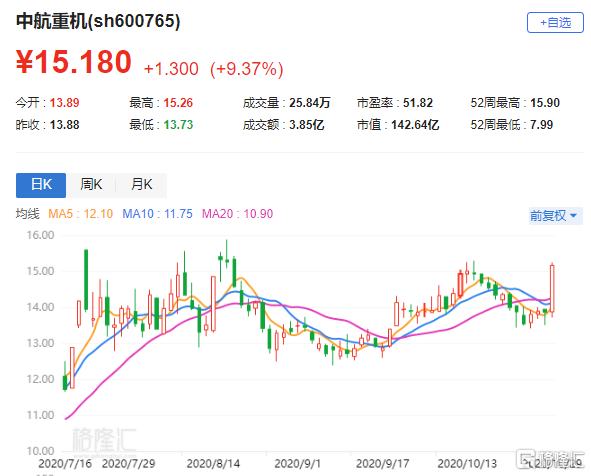Click y-axis label 11.00

tap(40, 415)
